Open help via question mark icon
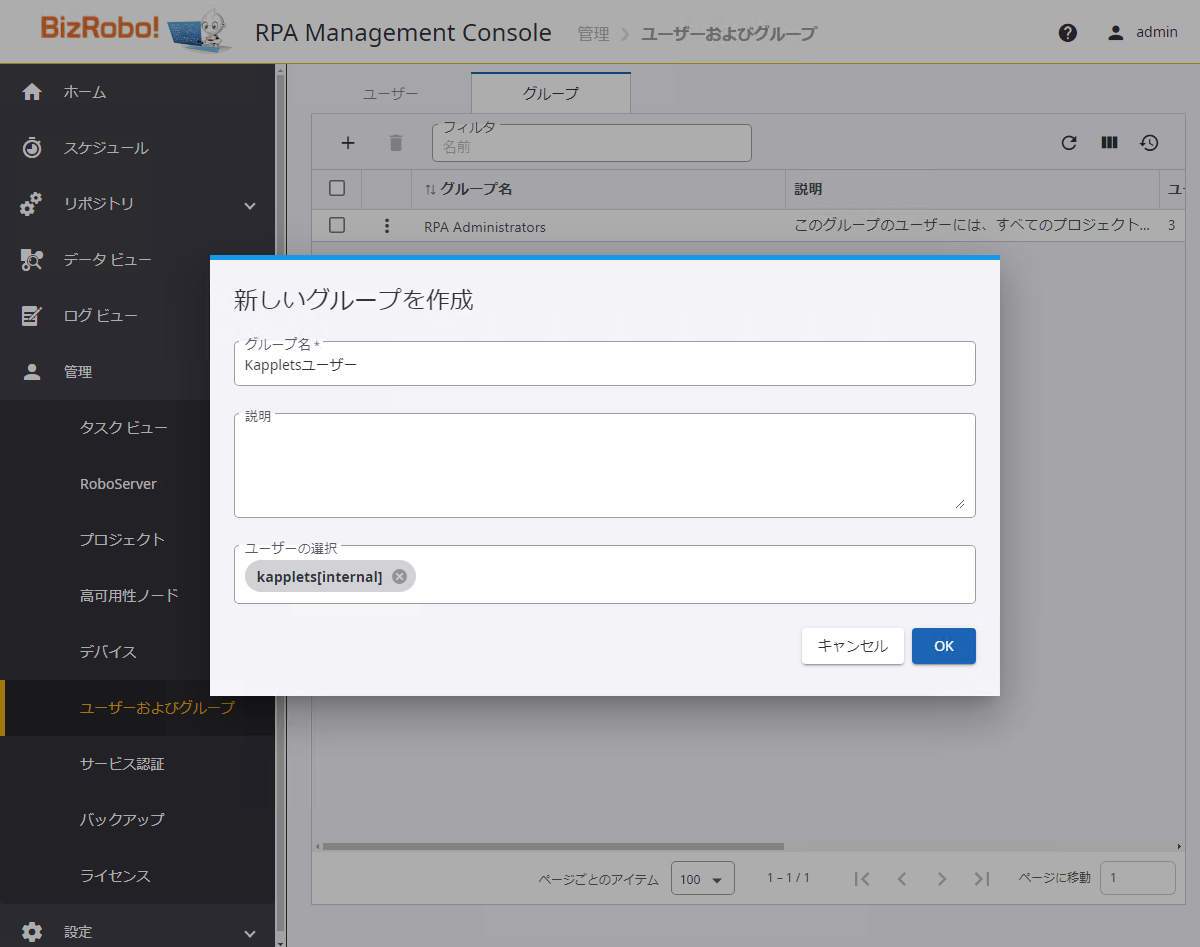The width and height of the screenshot is (1200, 947). [x=1068, y=33]
